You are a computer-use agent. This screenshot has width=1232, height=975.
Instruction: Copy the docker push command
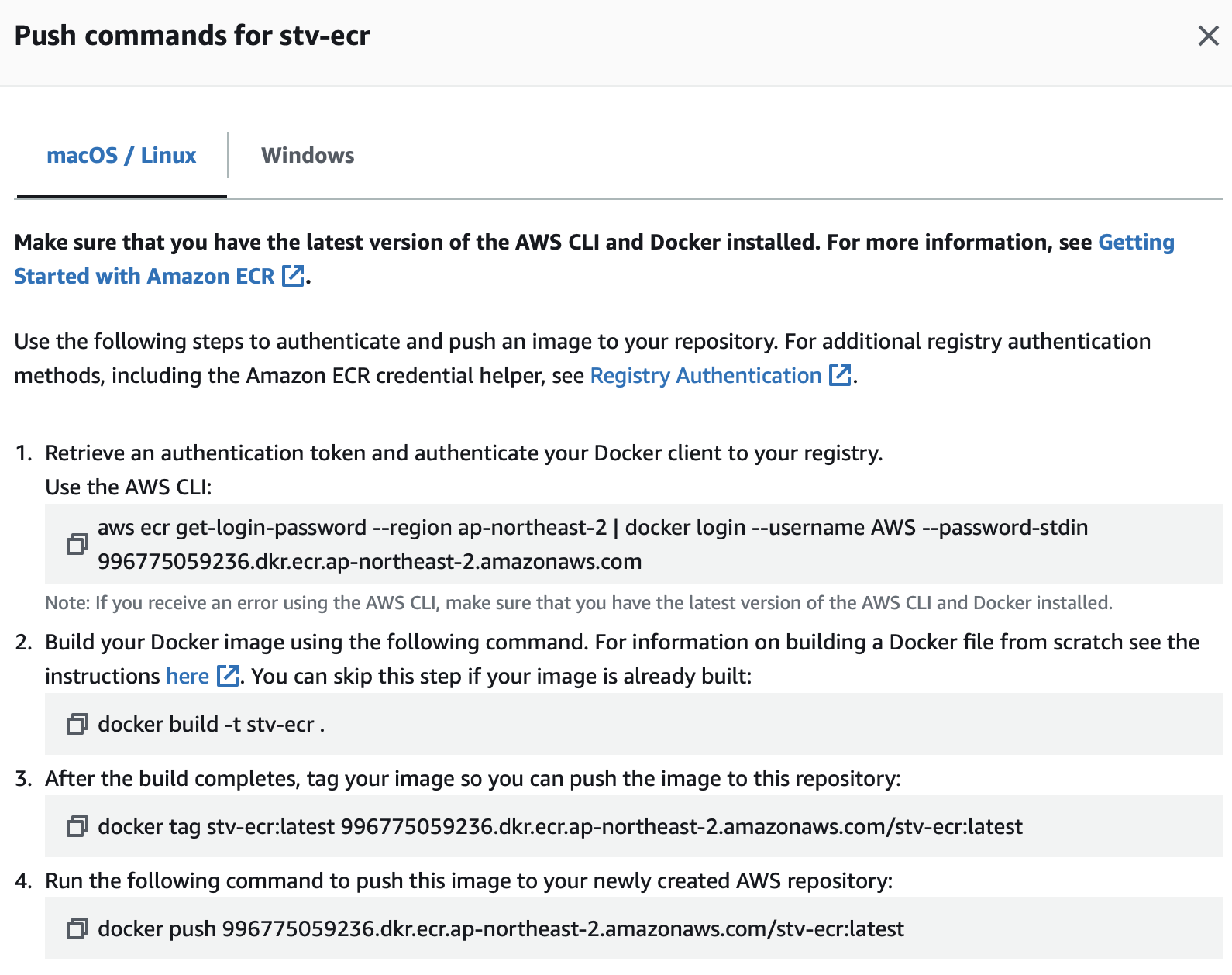77,928
